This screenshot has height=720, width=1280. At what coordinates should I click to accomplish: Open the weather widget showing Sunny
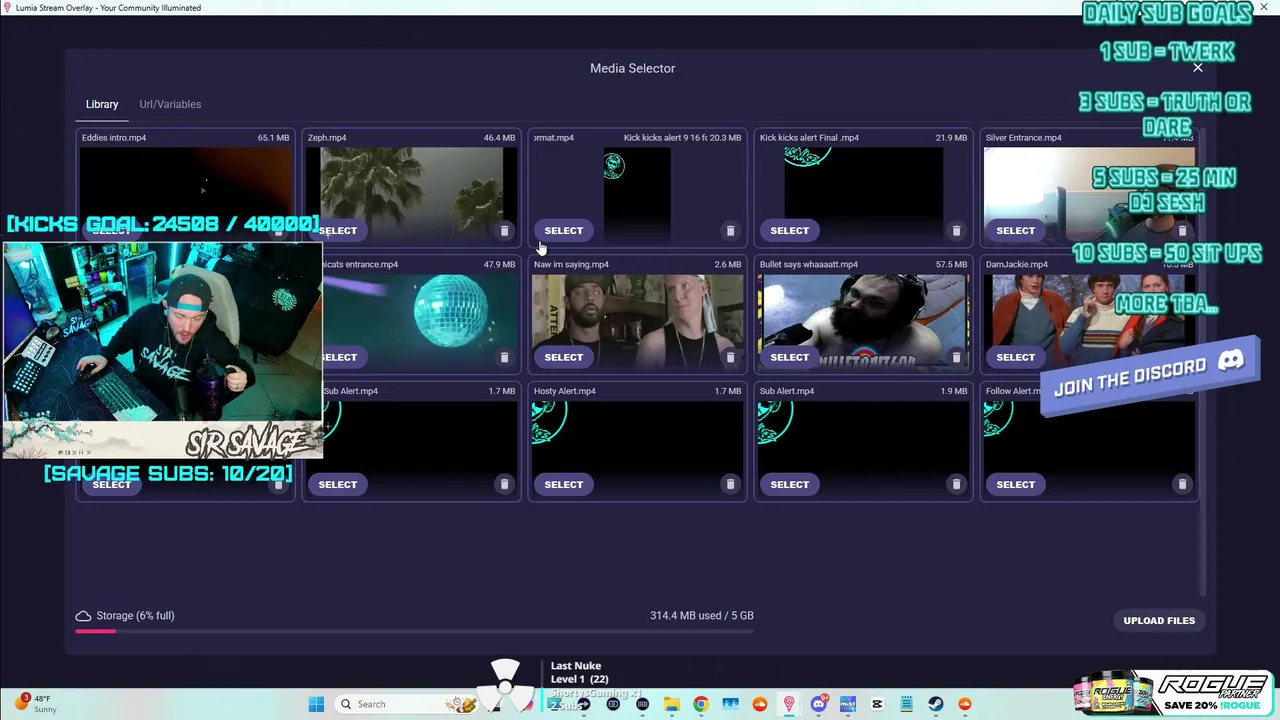[37, 704]
